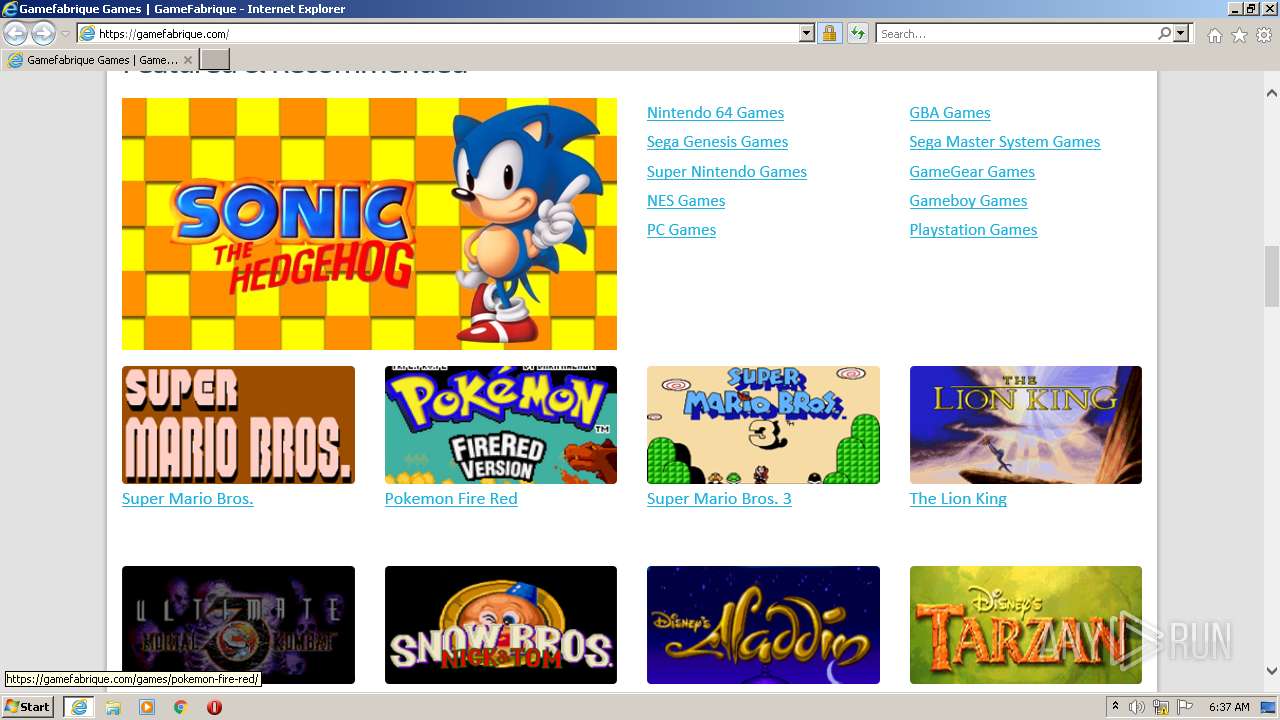1280x720 pixels.
Task: Click the search magnifier icon
Action: [1164, 34]
